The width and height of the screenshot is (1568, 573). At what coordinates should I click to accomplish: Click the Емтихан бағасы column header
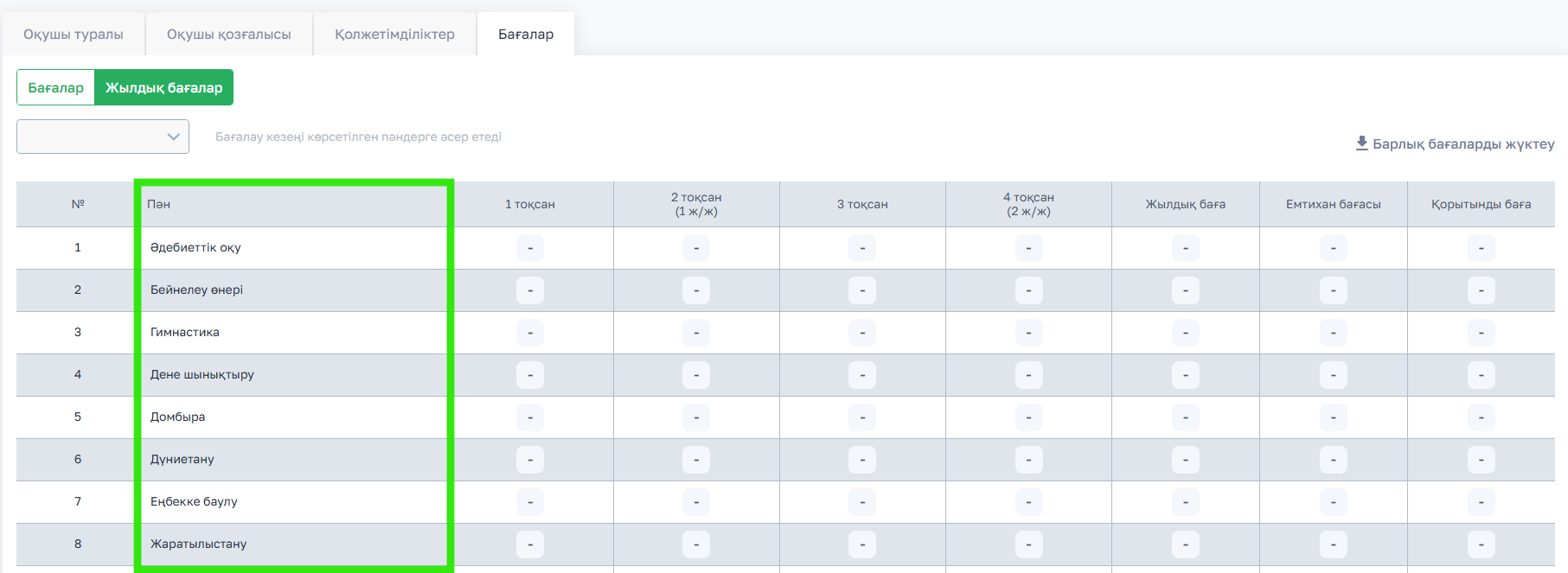1334,204
